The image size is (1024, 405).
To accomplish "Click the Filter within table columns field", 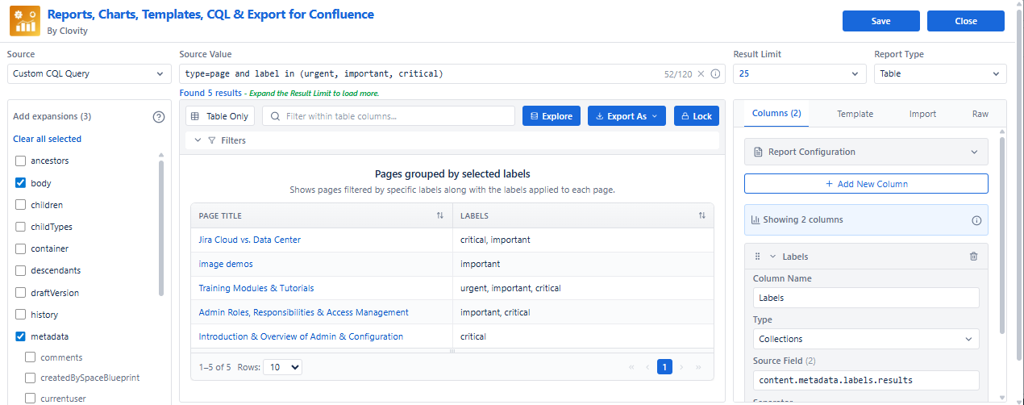I will (389, 116).
